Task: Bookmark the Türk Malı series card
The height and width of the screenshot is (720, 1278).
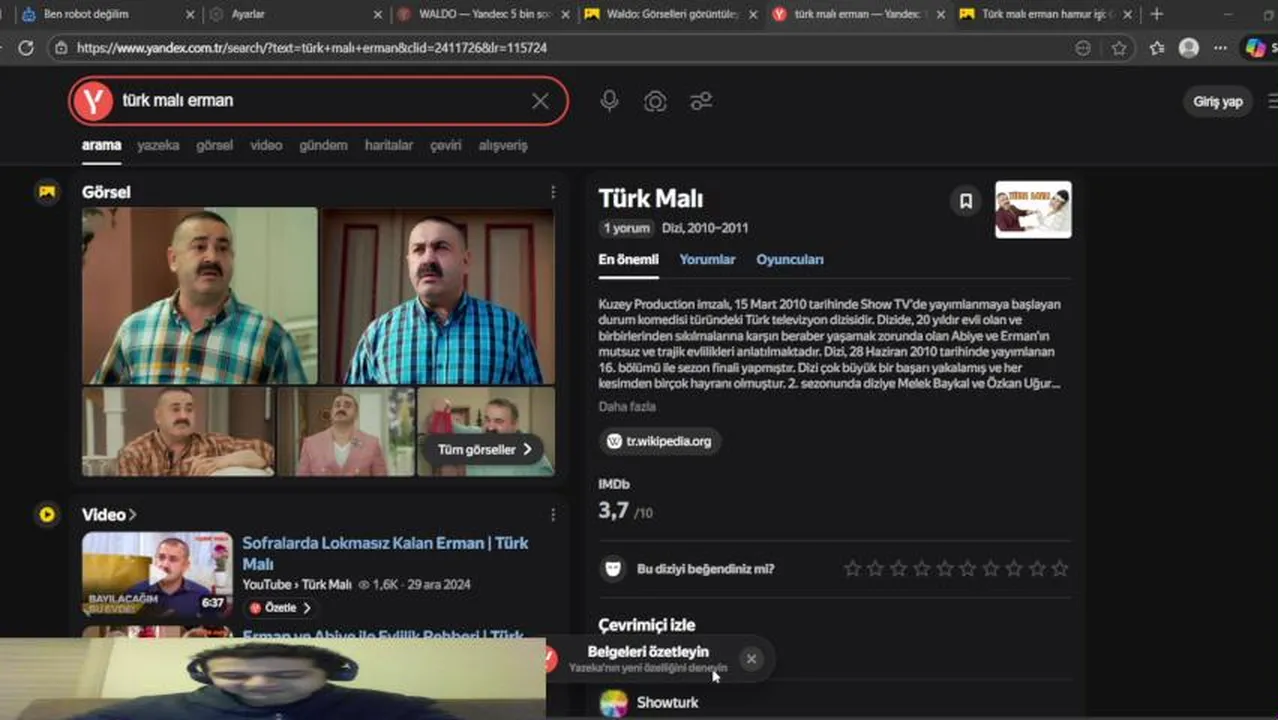Action: pyautogui.click(x=966, y=201)
